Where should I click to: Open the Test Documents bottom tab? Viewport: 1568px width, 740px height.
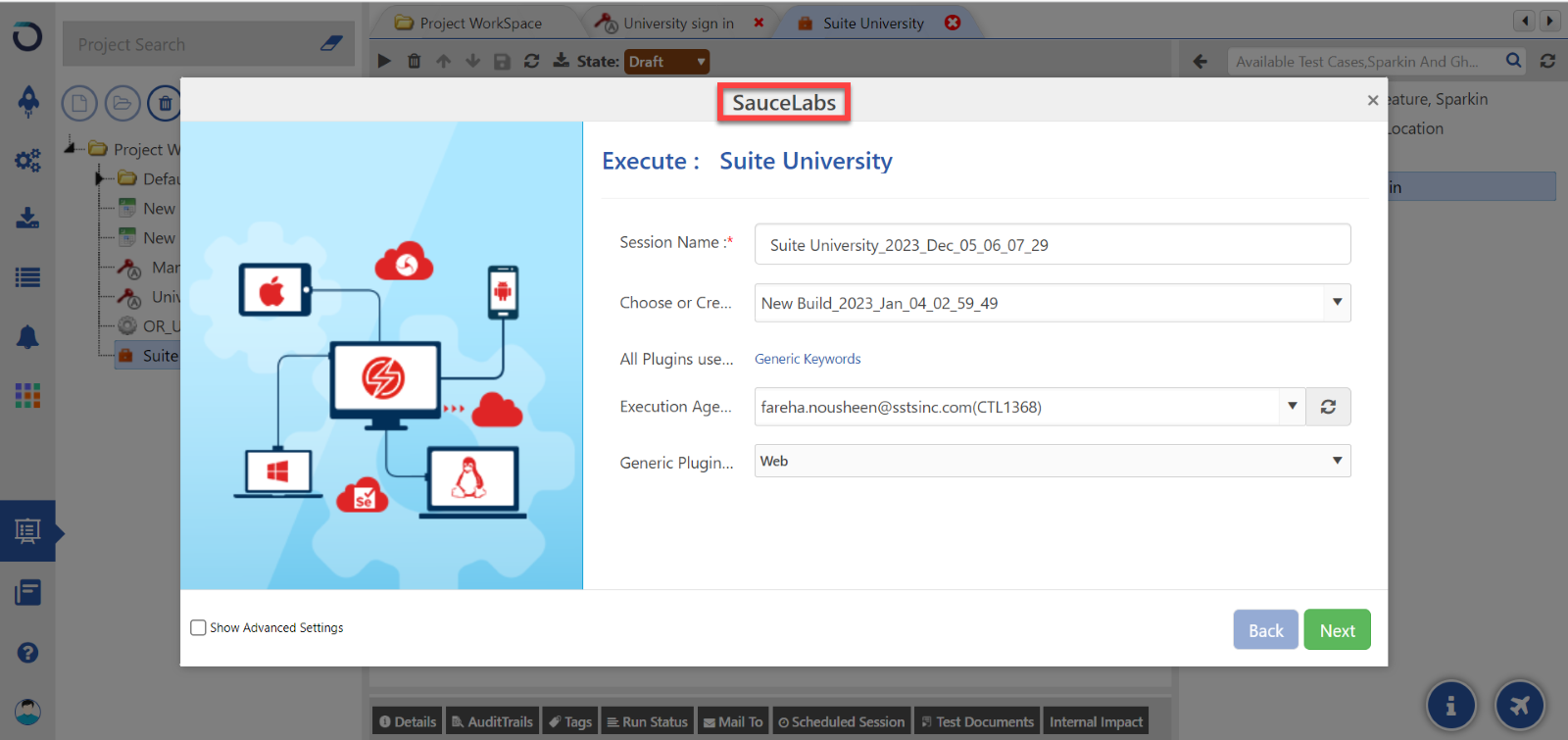[x=977, y=721]
